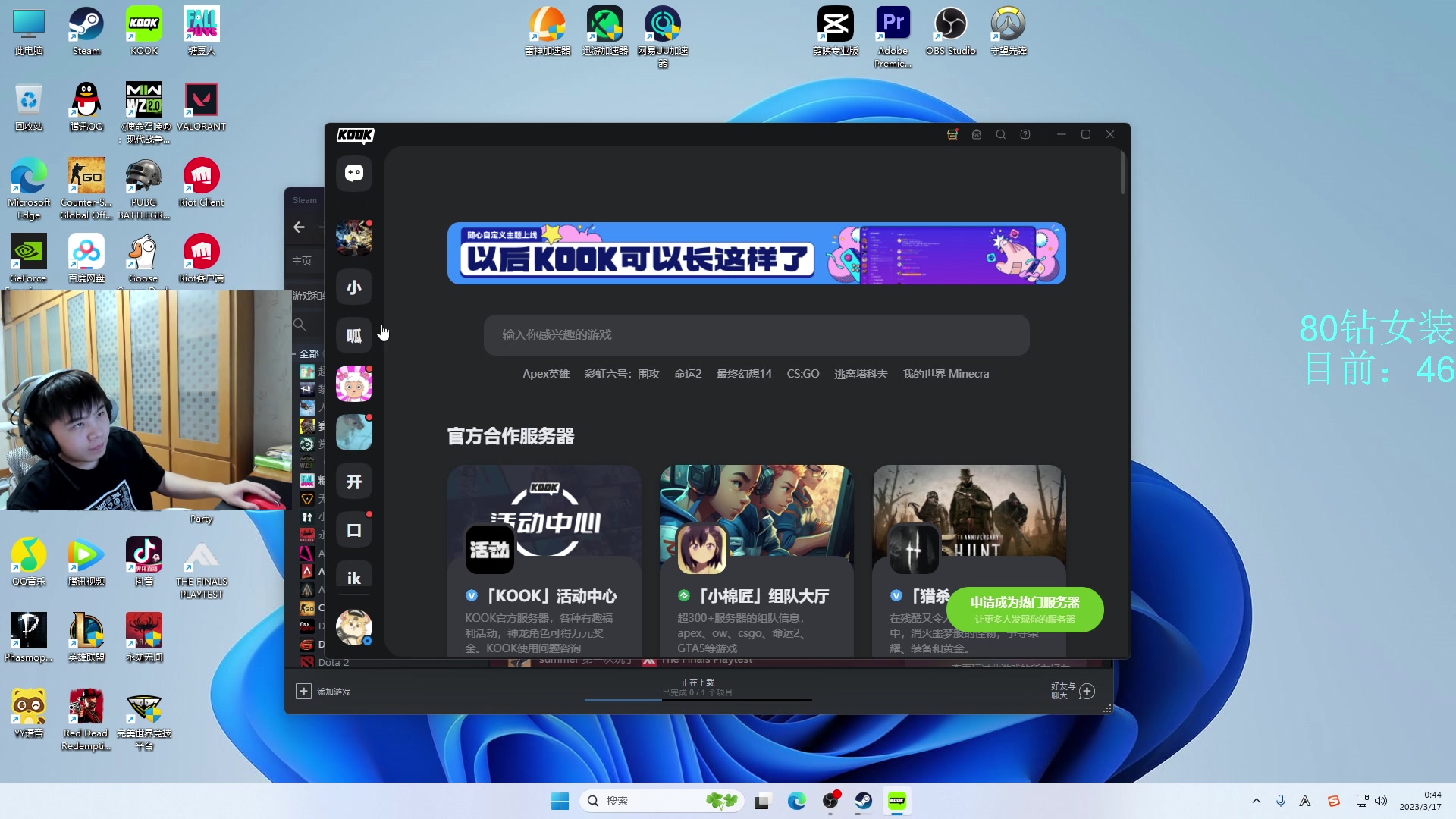Image resolution: width=1456 pixels, height=819 pixels.
Task: Select the 逃离塔科夫 game tag
Action: [861, 374]
